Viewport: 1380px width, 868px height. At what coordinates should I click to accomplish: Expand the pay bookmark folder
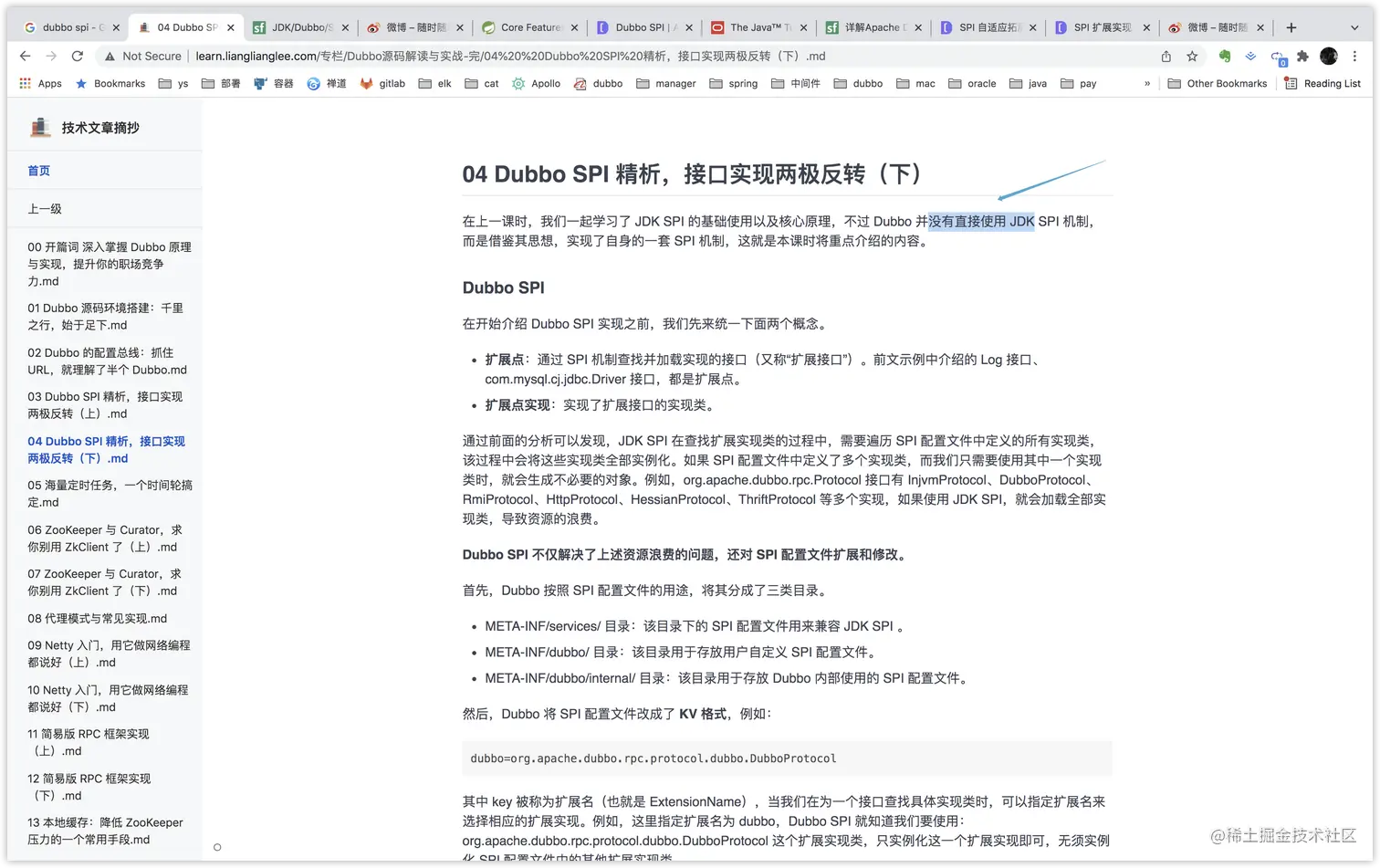pos(1078,84)
